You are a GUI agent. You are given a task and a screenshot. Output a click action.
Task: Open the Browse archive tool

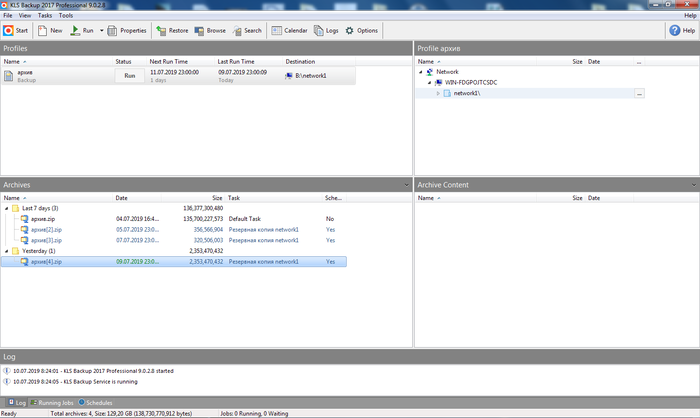209,31
